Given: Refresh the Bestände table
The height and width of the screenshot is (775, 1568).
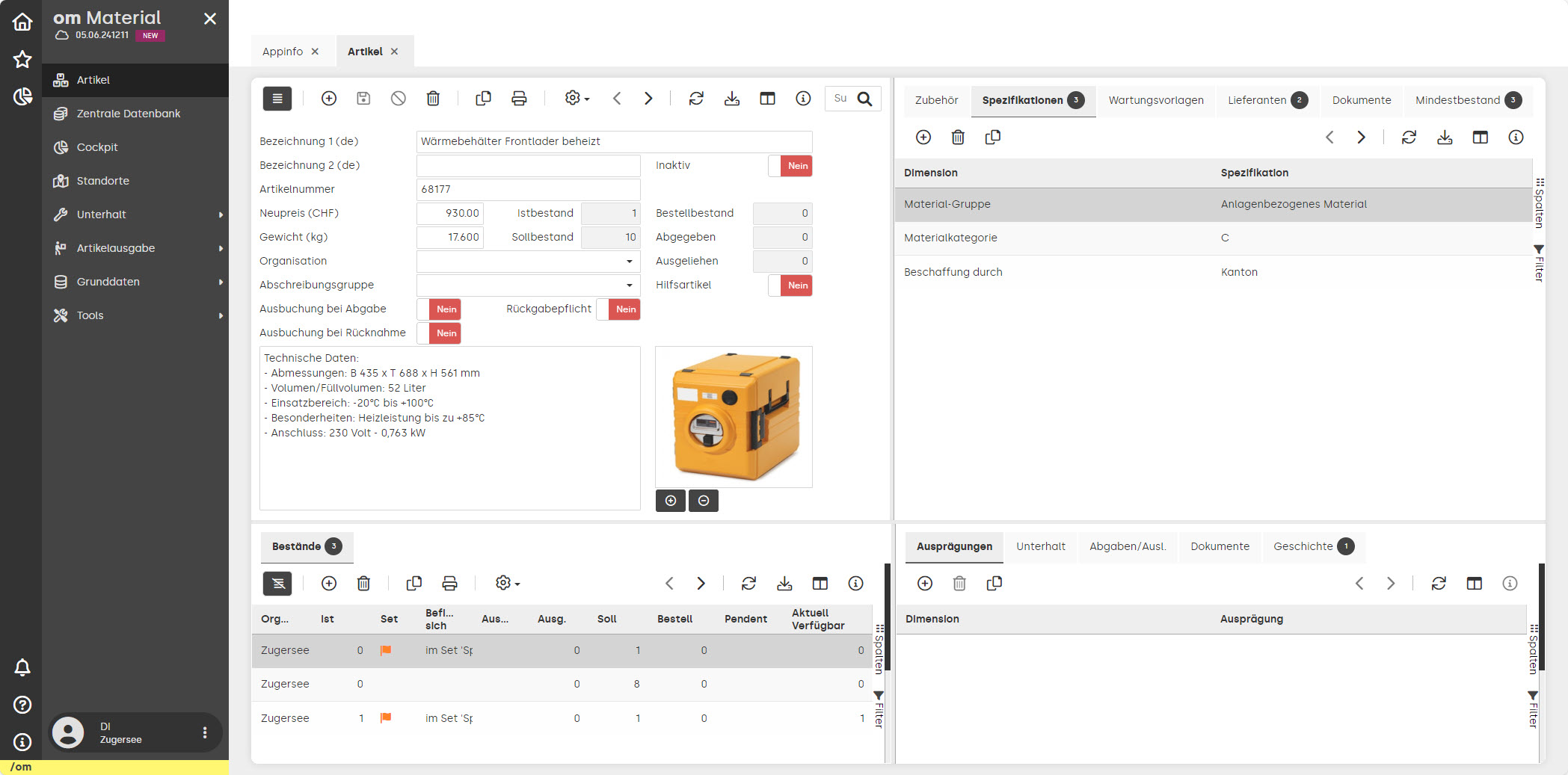Looking at the screenshot, I should click(748, 584).
